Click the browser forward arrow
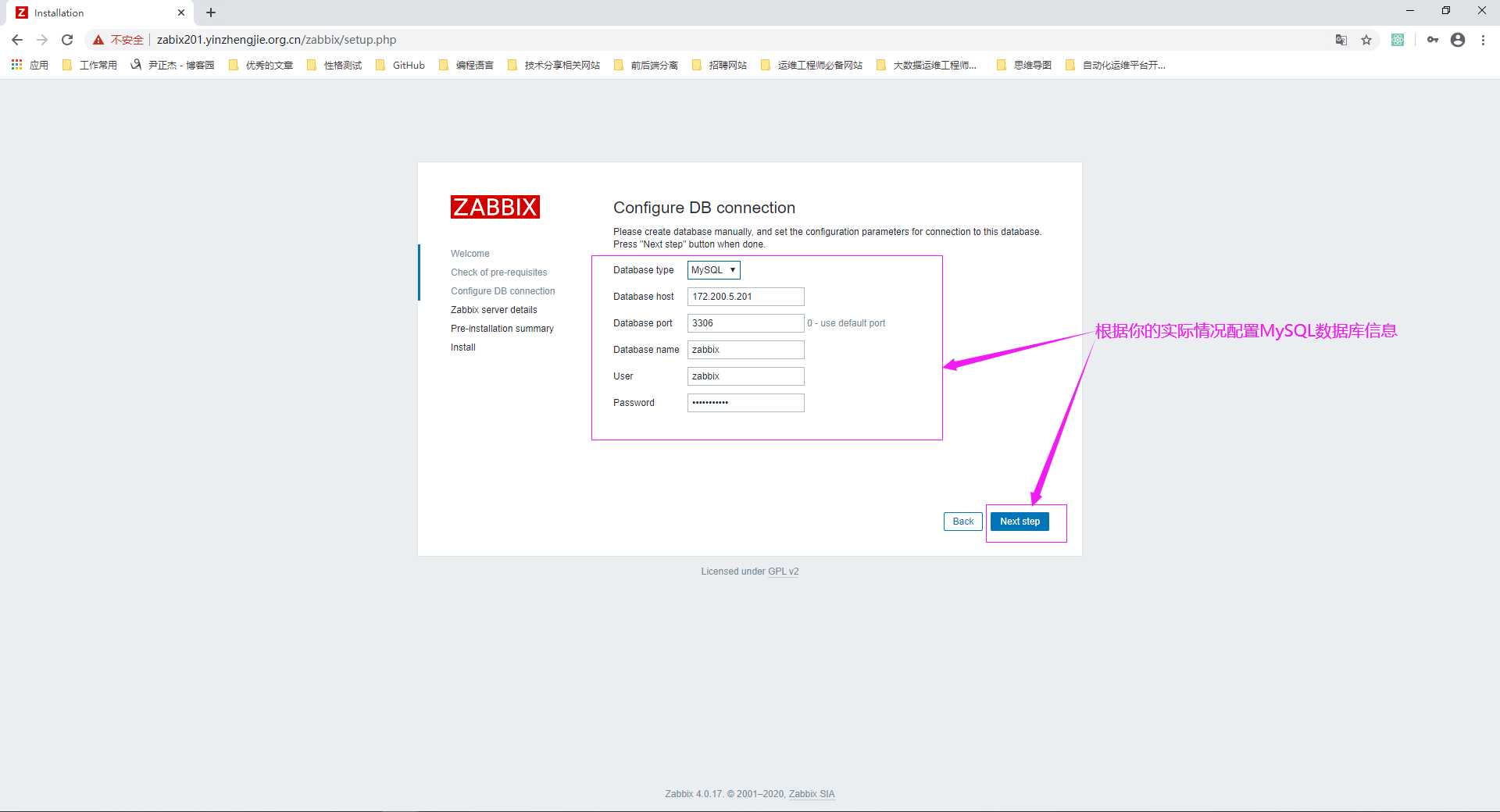The image size is (1500, 812). point(42,40)
